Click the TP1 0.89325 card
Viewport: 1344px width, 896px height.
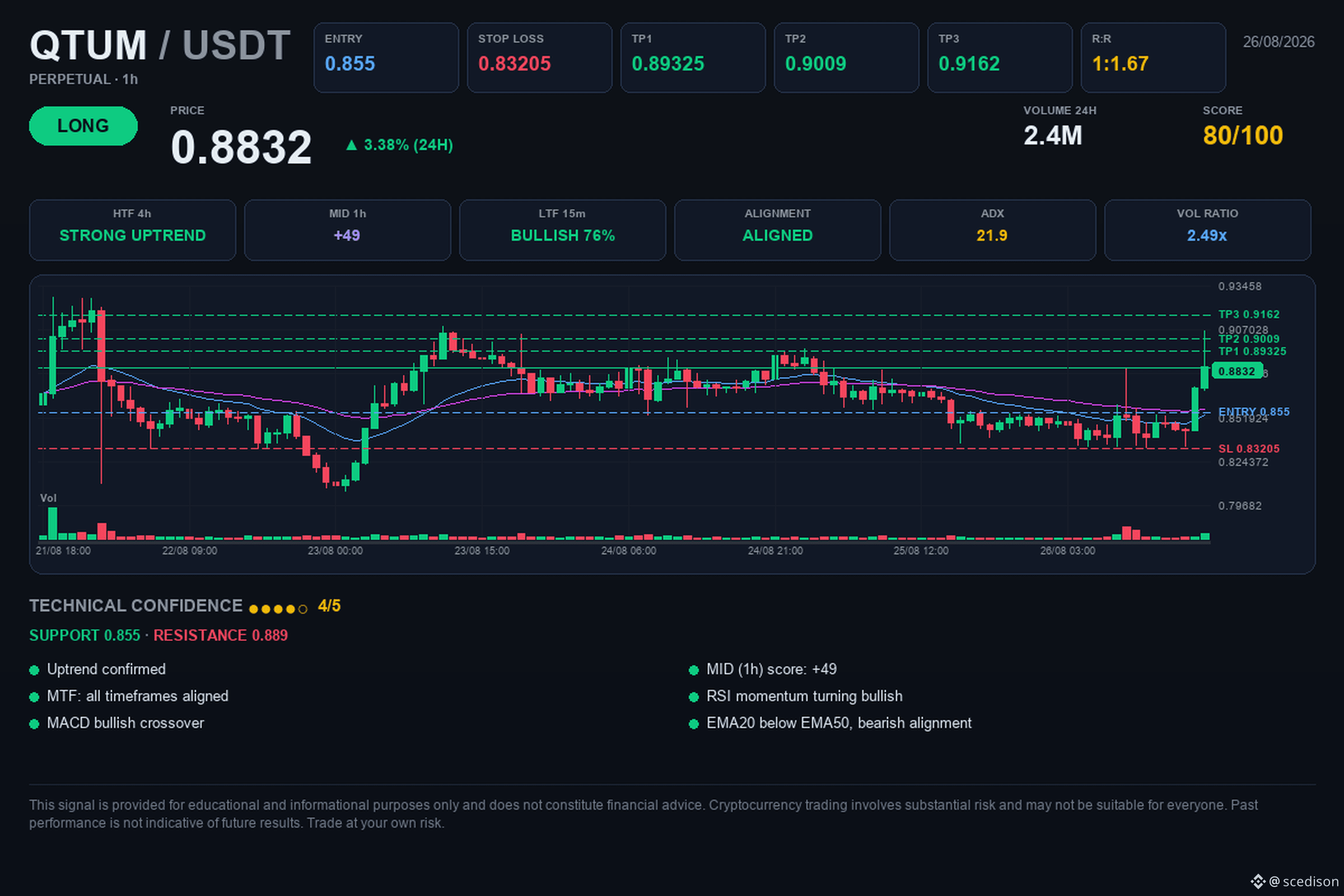[693, 58]
